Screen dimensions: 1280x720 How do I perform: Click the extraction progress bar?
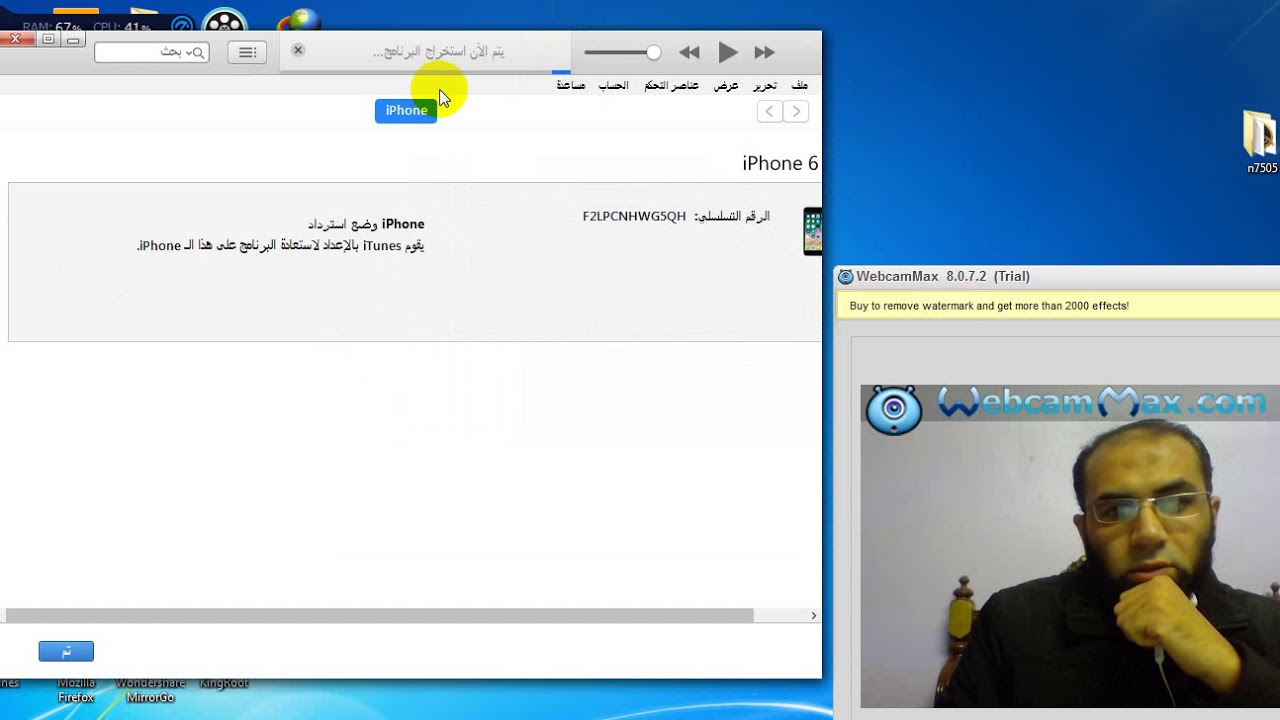(425, 72)
